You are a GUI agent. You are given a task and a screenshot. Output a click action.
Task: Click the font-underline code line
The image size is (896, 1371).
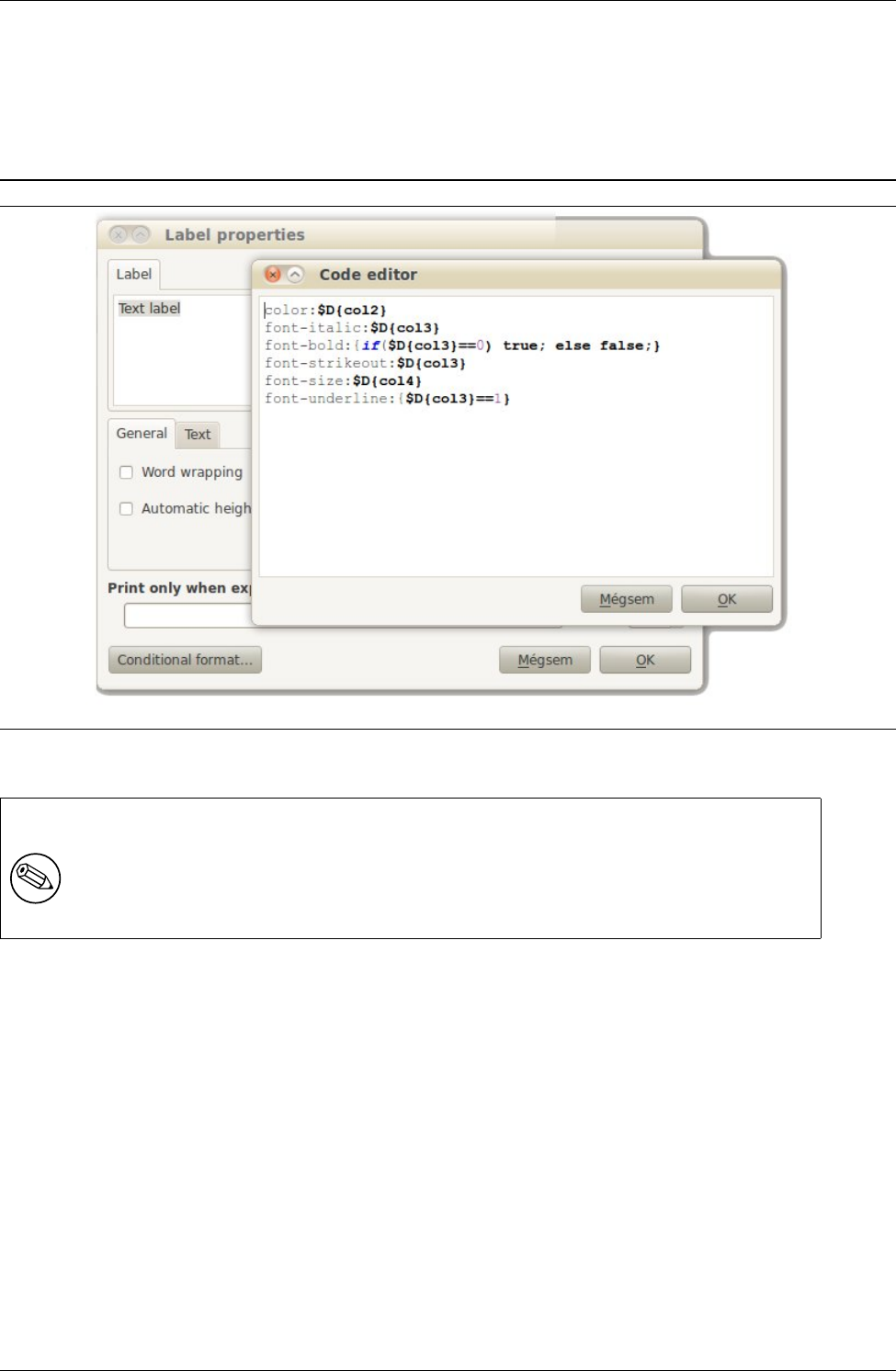[388, 399]
